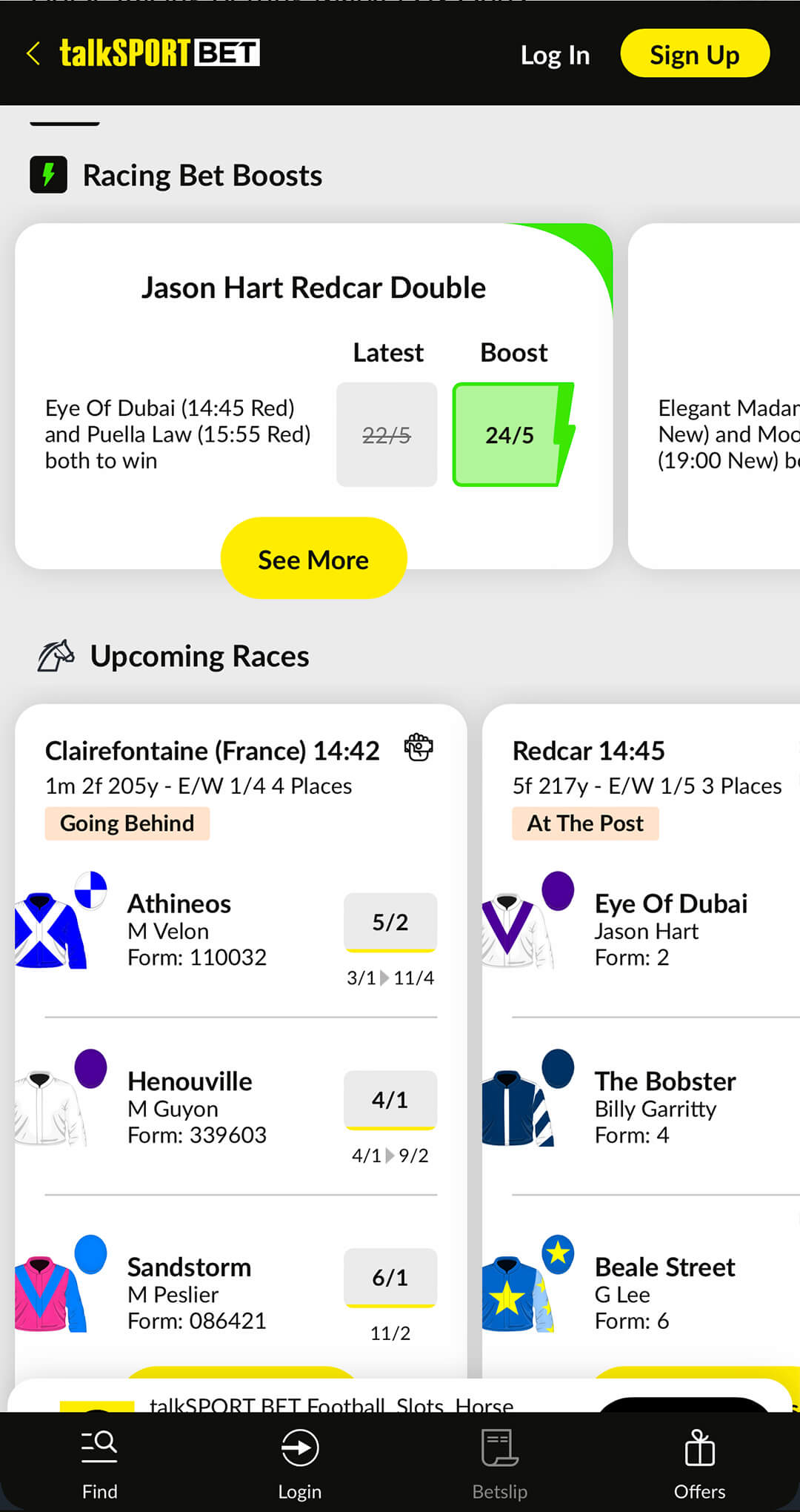The width and height of the screenshot is (800, 1512).
Task: Tap the horse head icon beside Upcoming Races
Action: 56,654
